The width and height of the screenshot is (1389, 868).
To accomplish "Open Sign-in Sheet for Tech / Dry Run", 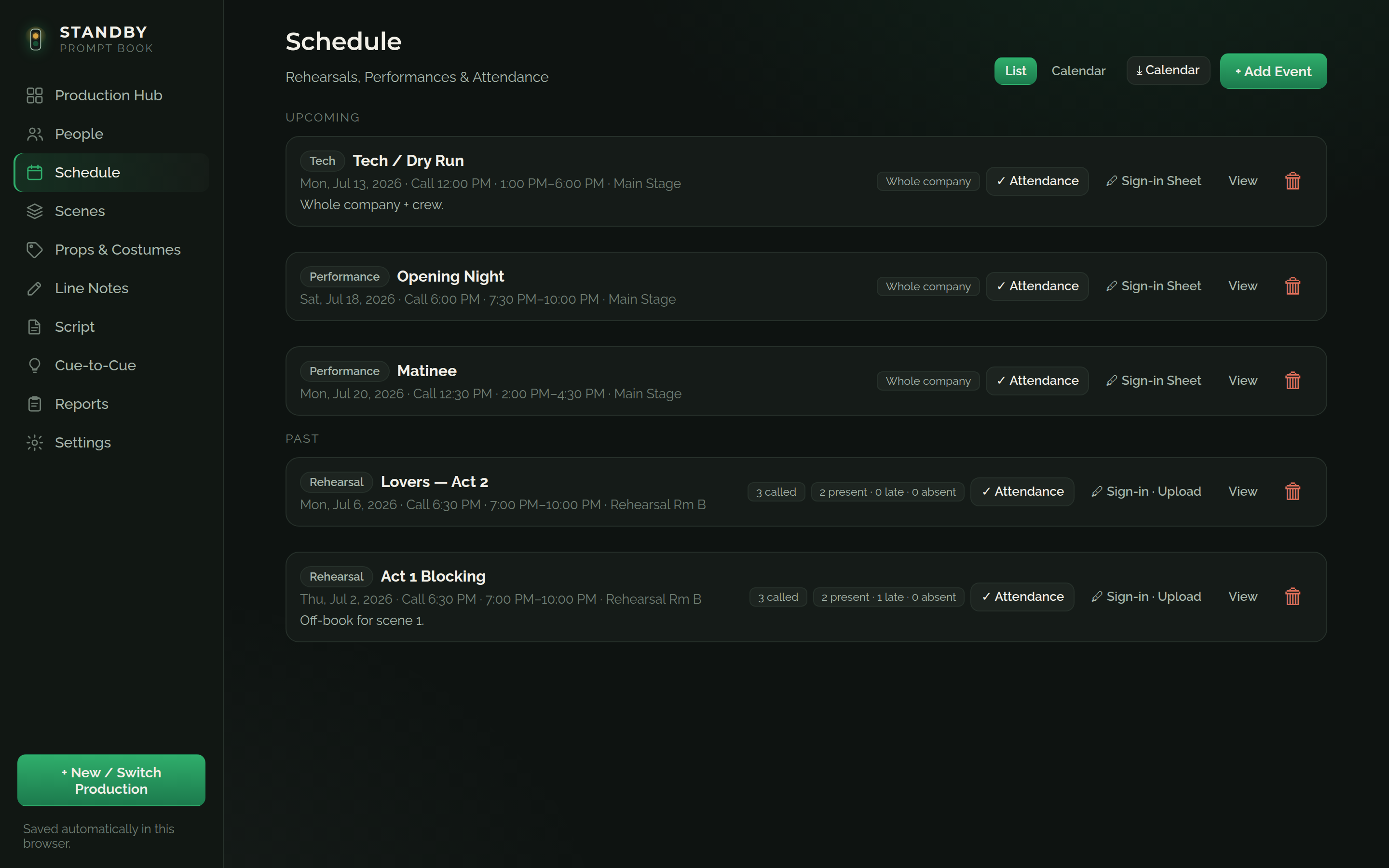I will 1153,181.
